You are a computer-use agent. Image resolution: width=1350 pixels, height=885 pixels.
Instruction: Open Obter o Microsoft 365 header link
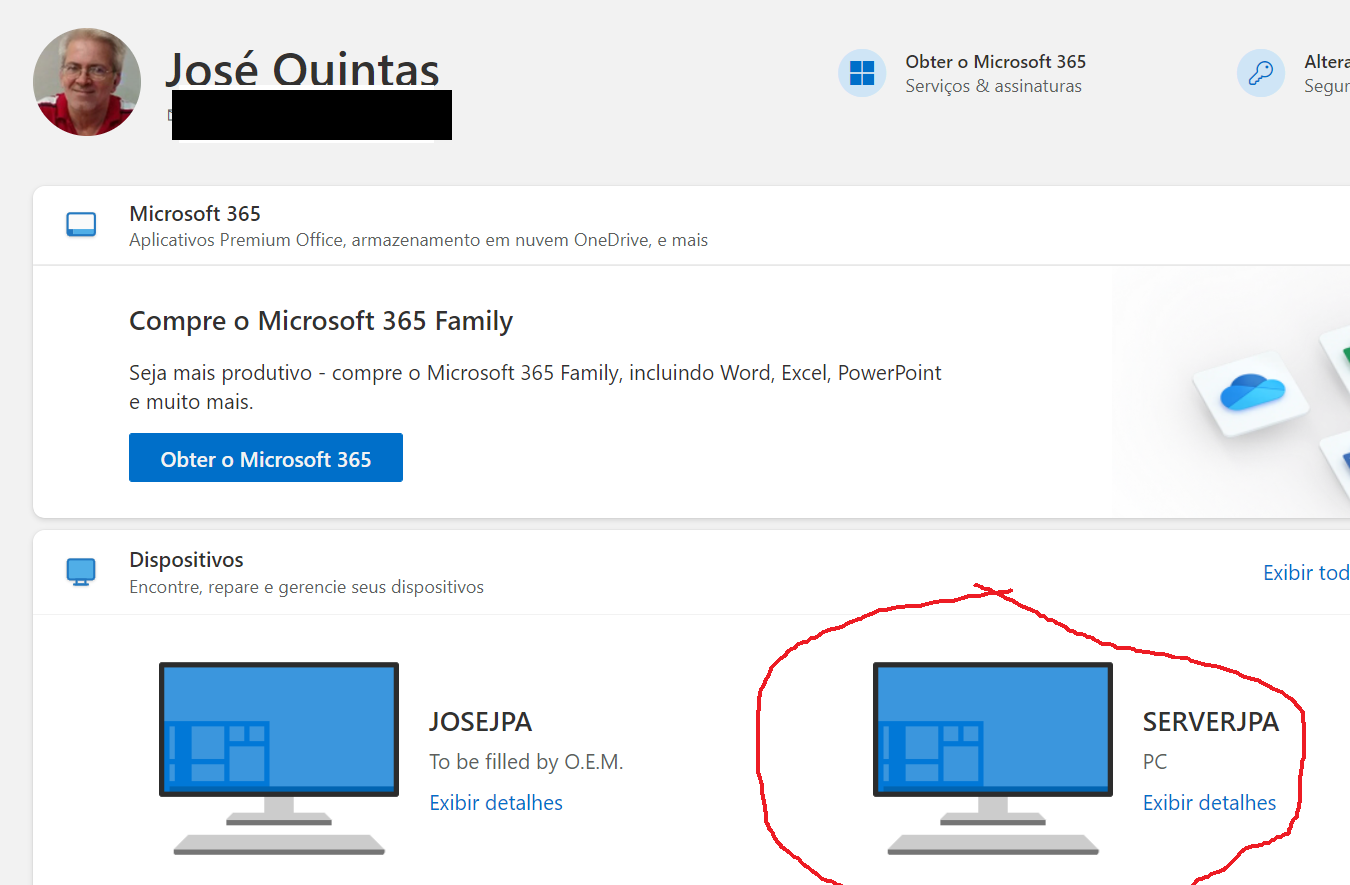pyautogui.click(x=995, y=62)
